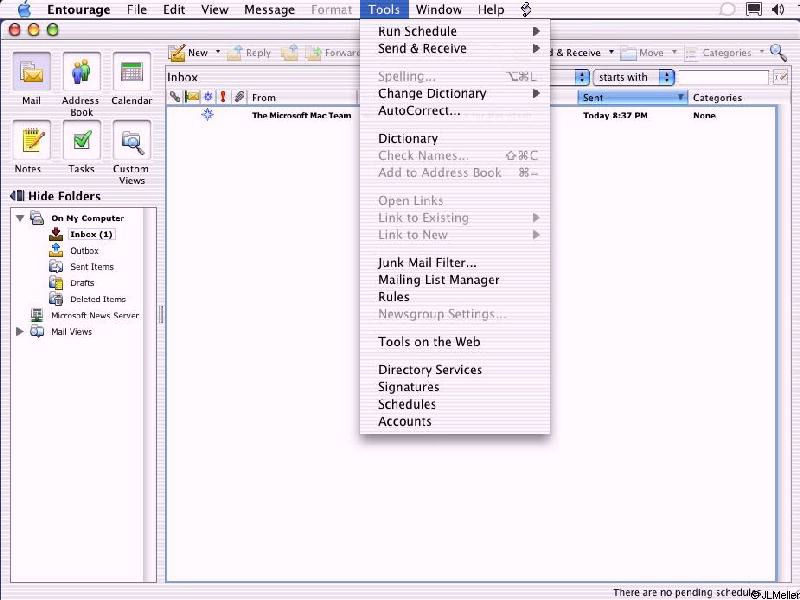Click the Drafts folder icon
800x600 pixels.
pos(56,283)
